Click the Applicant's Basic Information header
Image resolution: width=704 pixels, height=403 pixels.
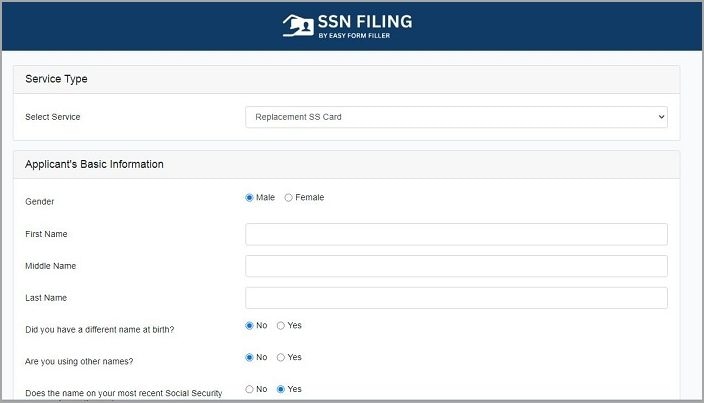click(94, 164)
